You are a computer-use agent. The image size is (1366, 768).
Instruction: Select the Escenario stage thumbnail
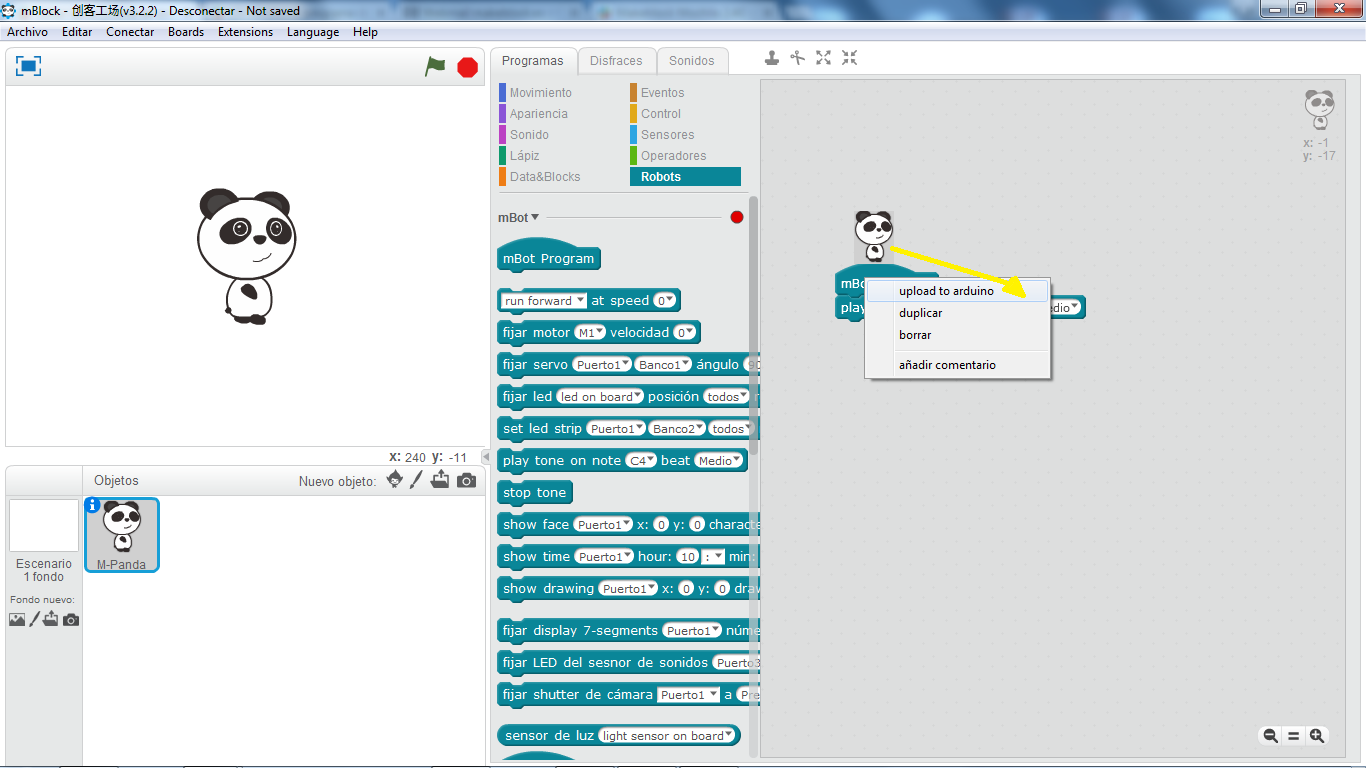pos(44,526)
